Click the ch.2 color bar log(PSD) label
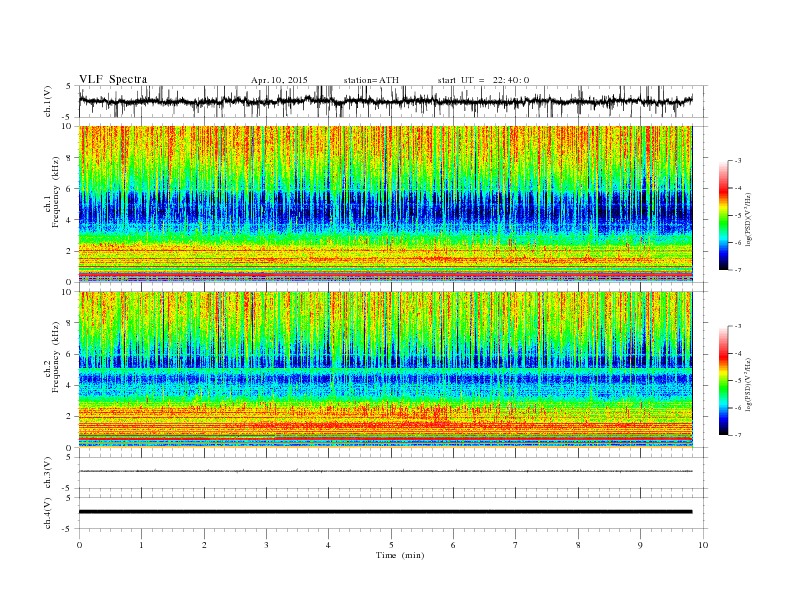 tap(747, 384)
